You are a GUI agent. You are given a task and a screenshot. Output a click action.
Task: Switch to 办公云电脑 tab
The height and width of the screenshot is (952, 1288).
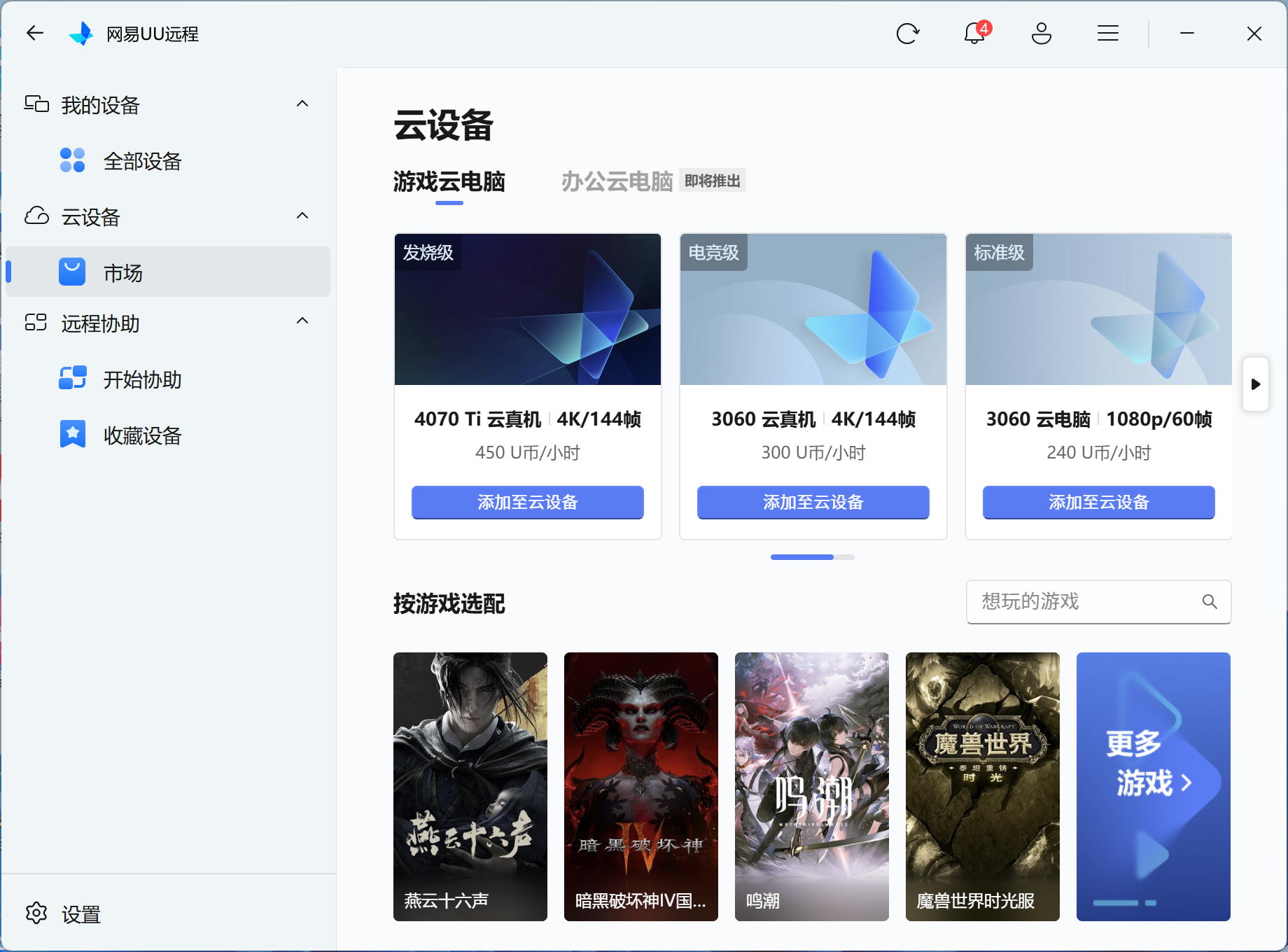617,182
